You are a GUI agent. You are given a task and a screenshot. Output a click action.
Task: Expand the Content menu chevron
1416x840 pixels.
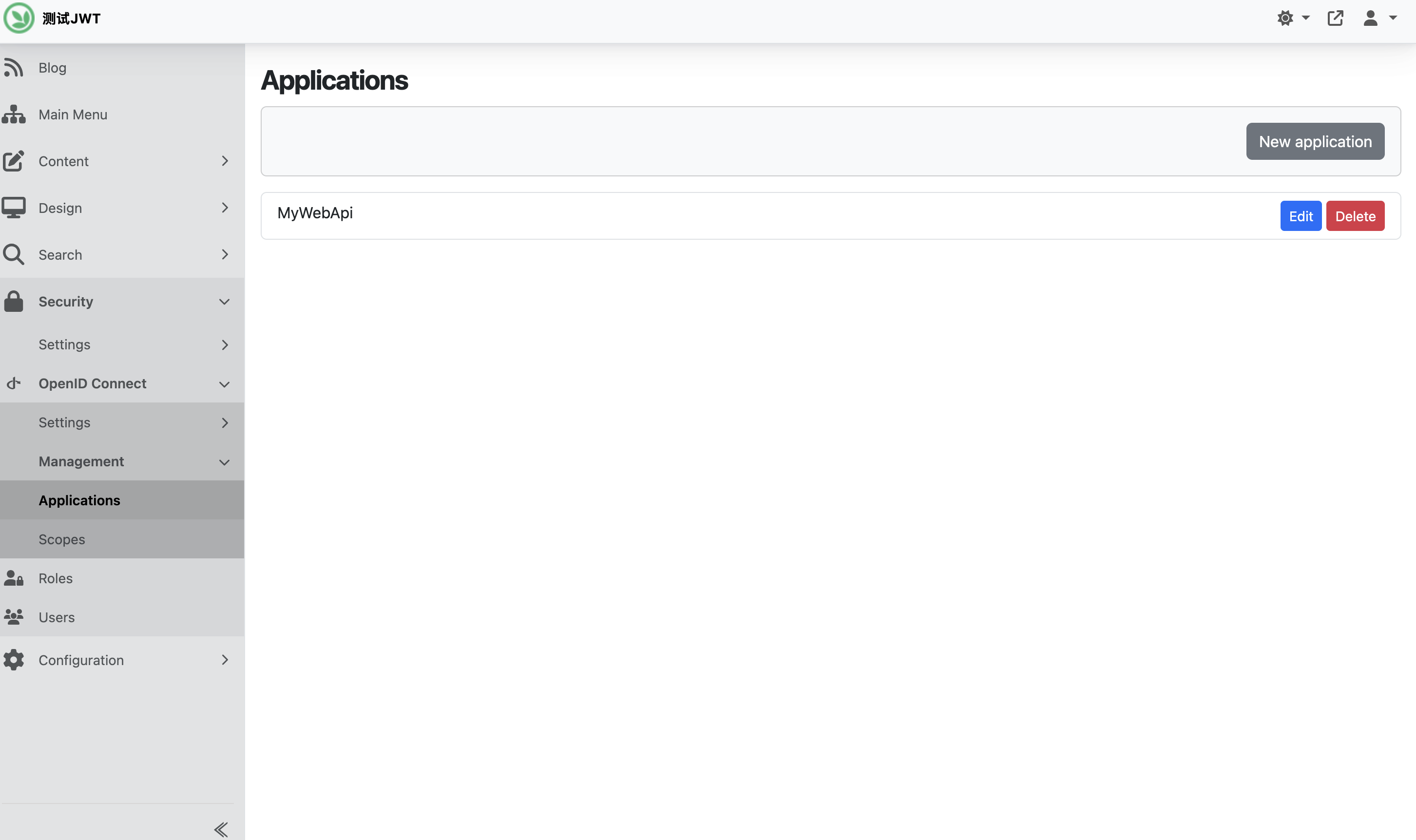coord(225,161)
